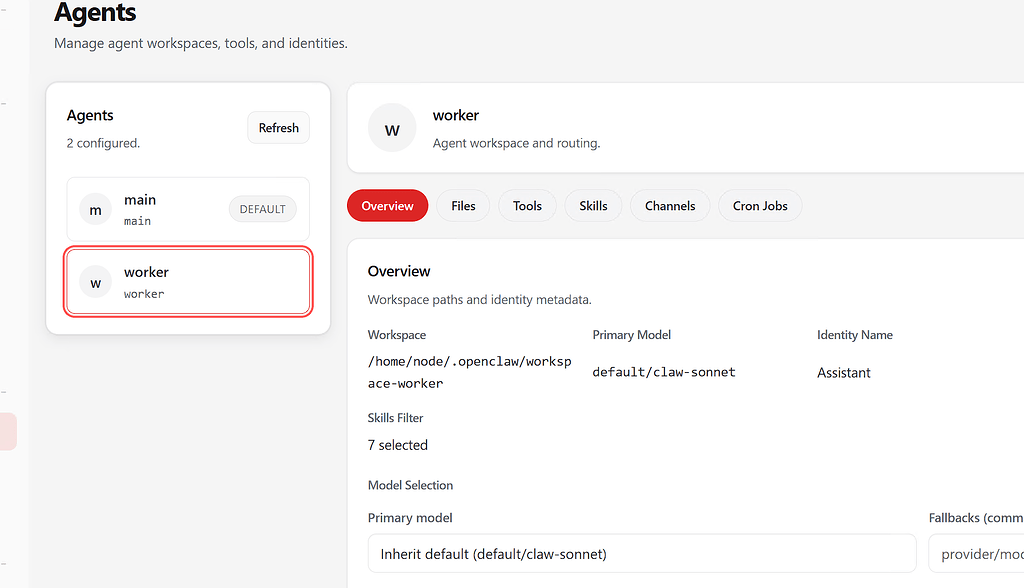Click the '2 configured.' text
Image resolution: width=1024 pixels, height=588 pixels.
[x=103, y=143]
